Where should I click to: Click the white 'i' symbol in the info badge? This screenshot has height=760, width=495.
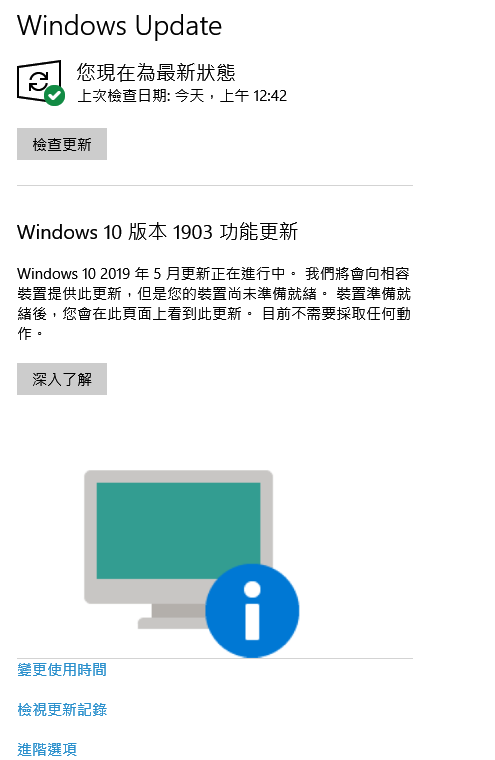pos(252,611)
